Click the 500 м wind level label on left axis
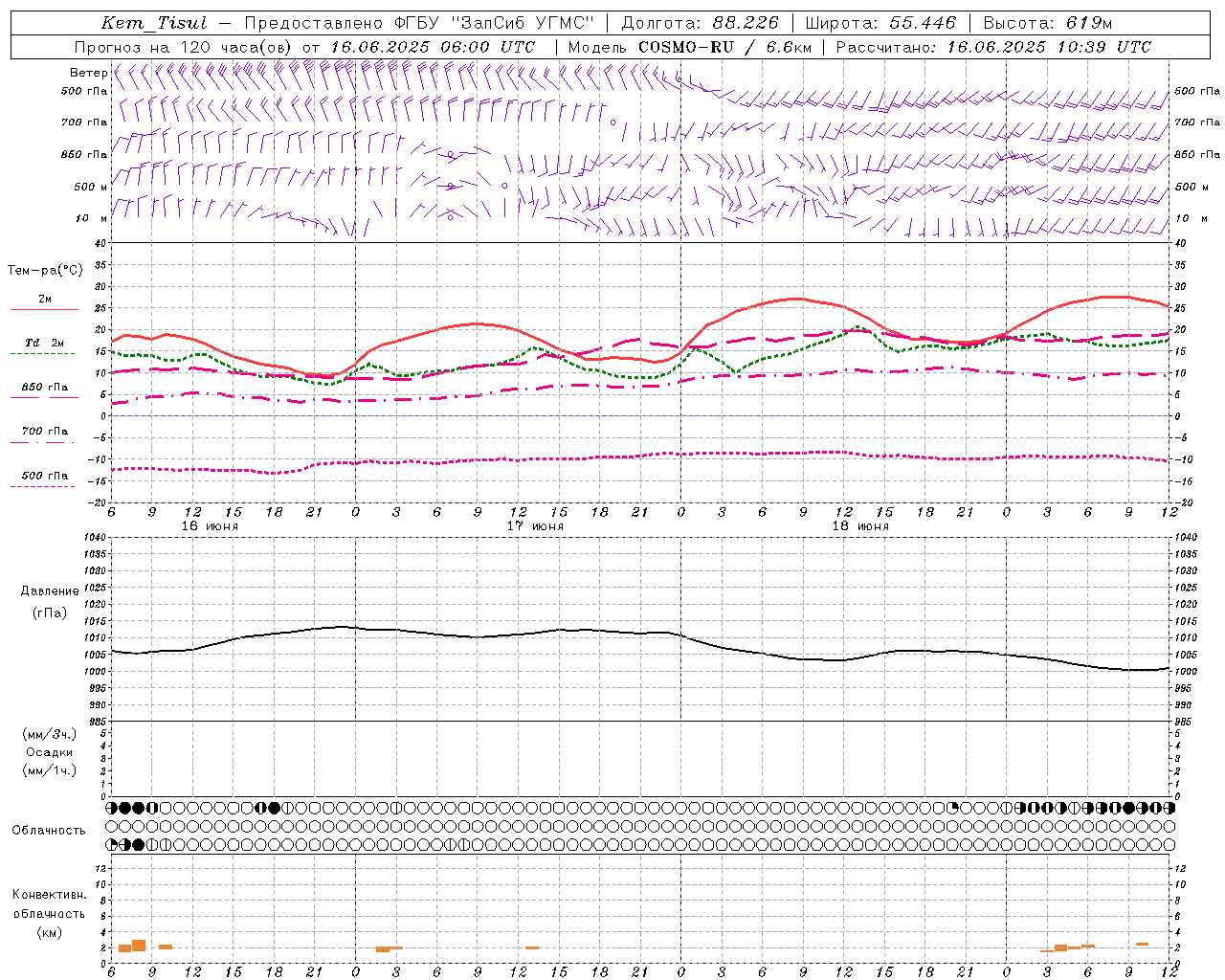The width and height of the screenshot is (1225, 980). coord(91,187)
